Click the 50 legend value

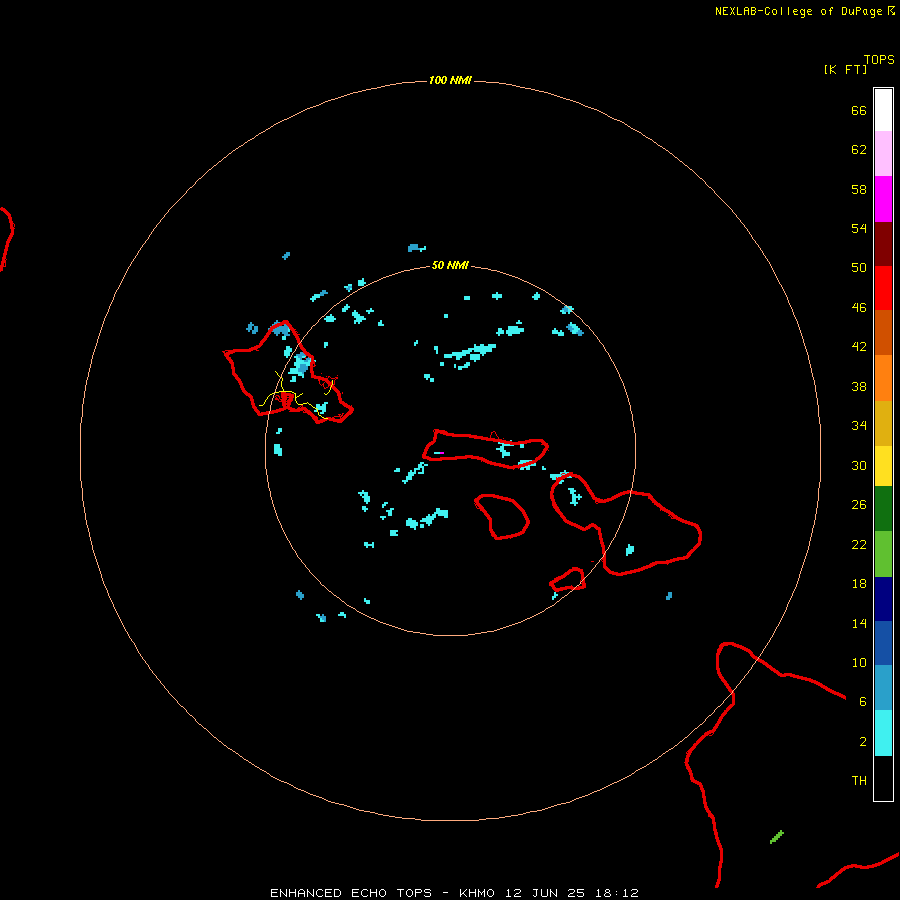pos(859,267)
